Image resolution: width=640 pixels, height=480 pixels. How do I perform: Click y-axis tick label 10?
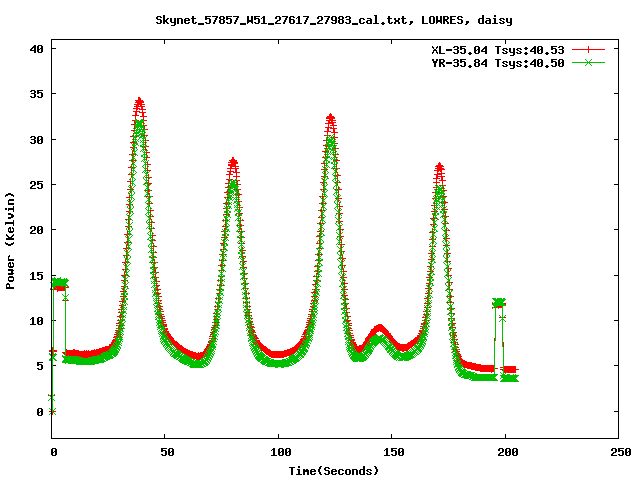pyautogui.click(x=36, y=321)
